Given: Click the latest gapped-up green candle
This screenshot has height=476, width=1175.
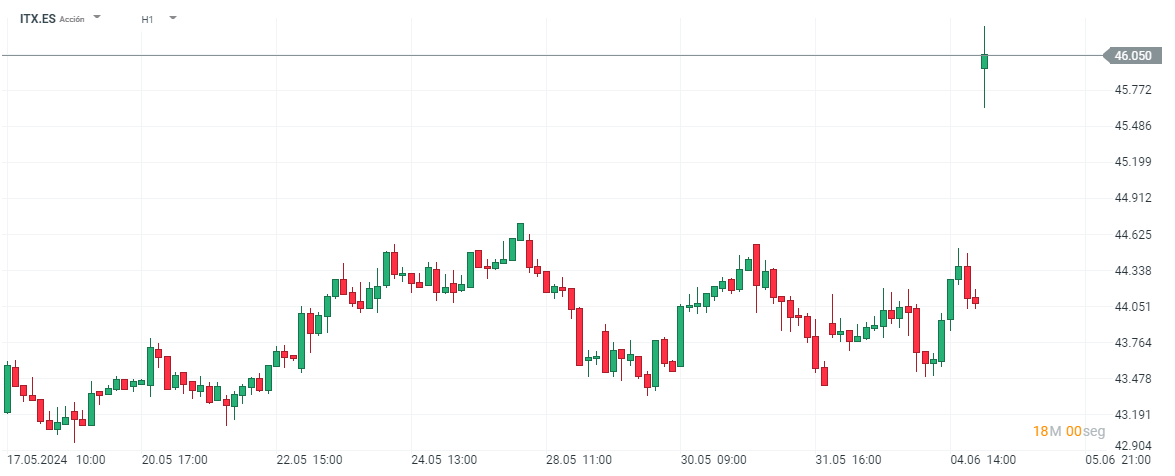Looking at the screenshot, I should pos(985,61).
